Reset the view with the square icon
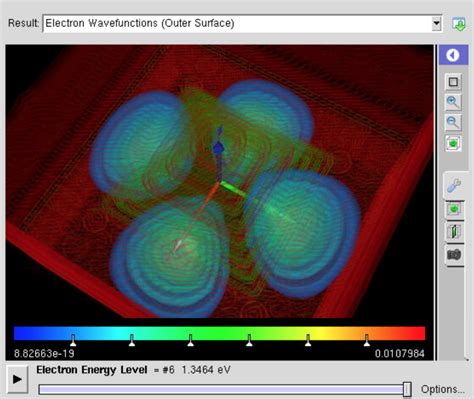The height and width of the screenshot is (399, 474). coord(453,82)
